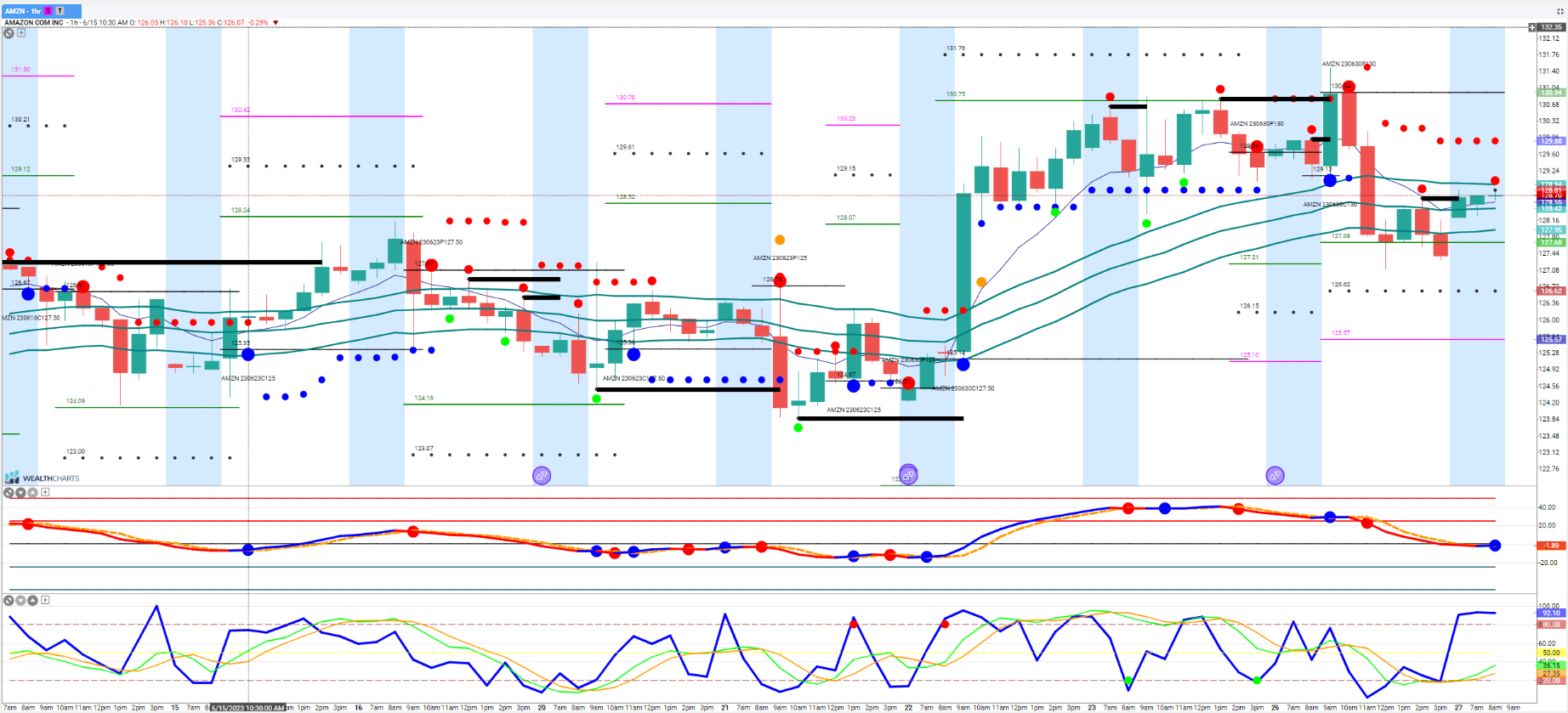Move middle oscillator pane down with down-arrow icon
Screen dimensions: 1568x713
20,493
